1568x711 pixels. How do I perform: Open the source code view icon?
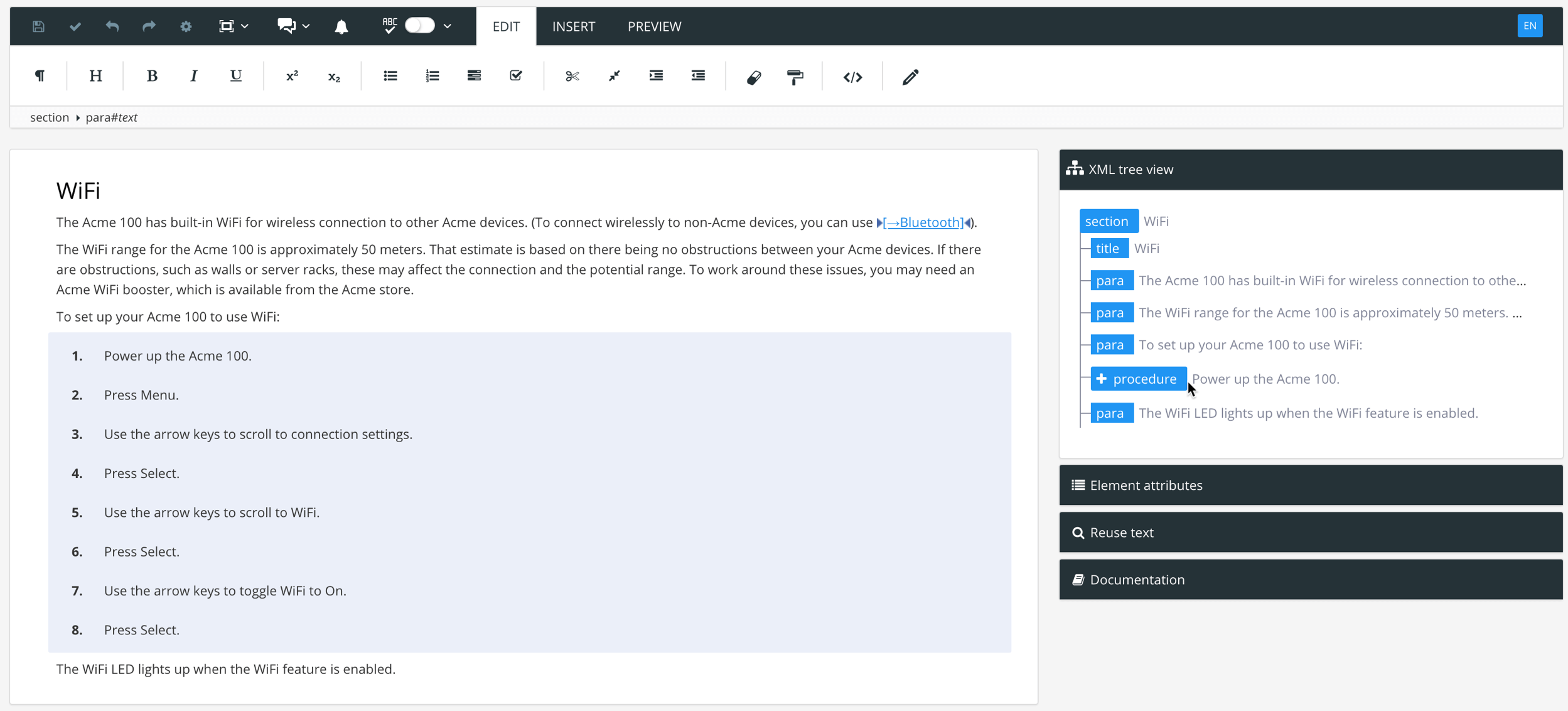(852, 77)
